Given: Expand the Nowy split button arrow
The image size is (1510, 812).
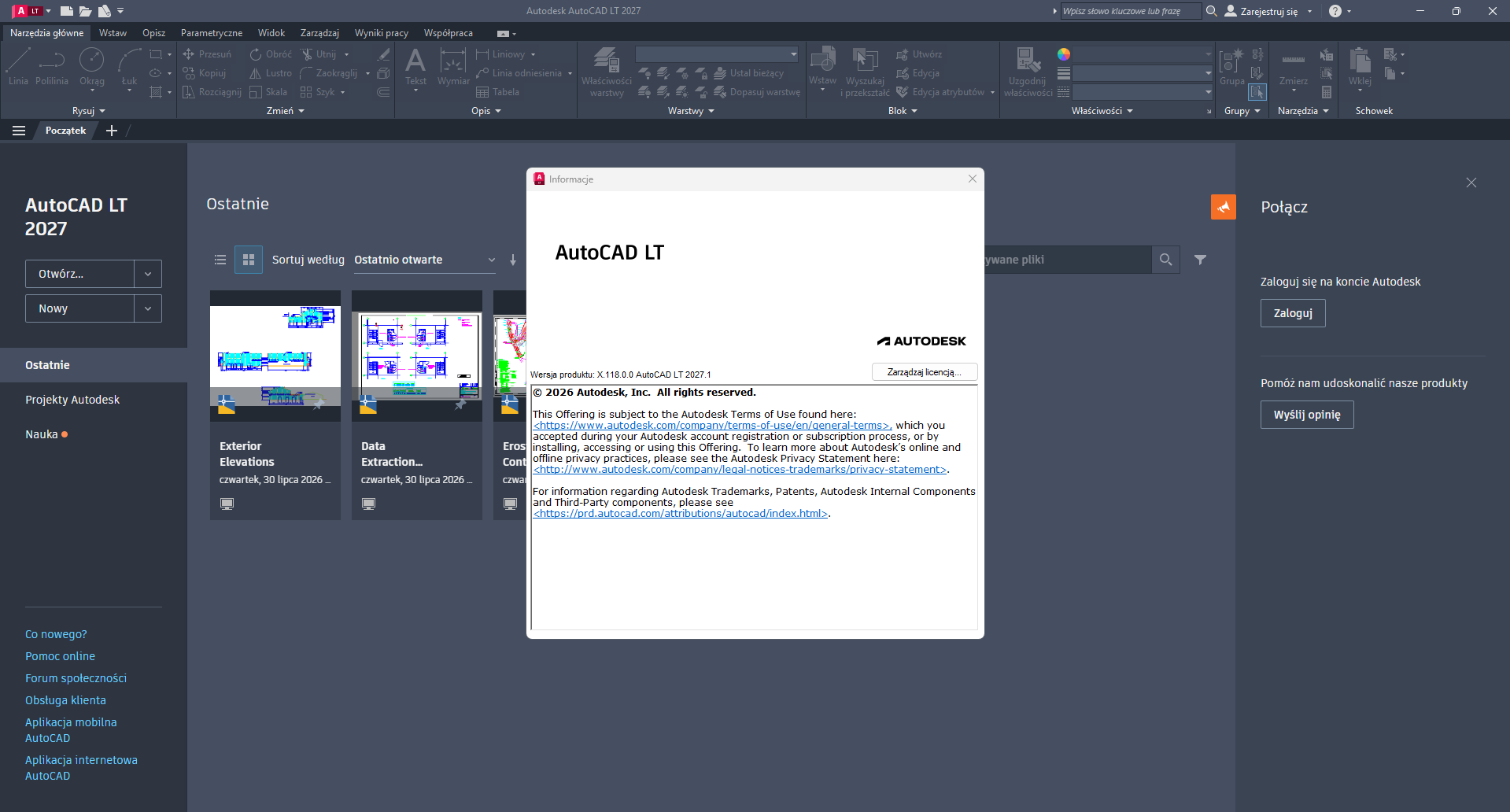Looking at the screenshot, I should pyautogui.click(x=148, y=308).
